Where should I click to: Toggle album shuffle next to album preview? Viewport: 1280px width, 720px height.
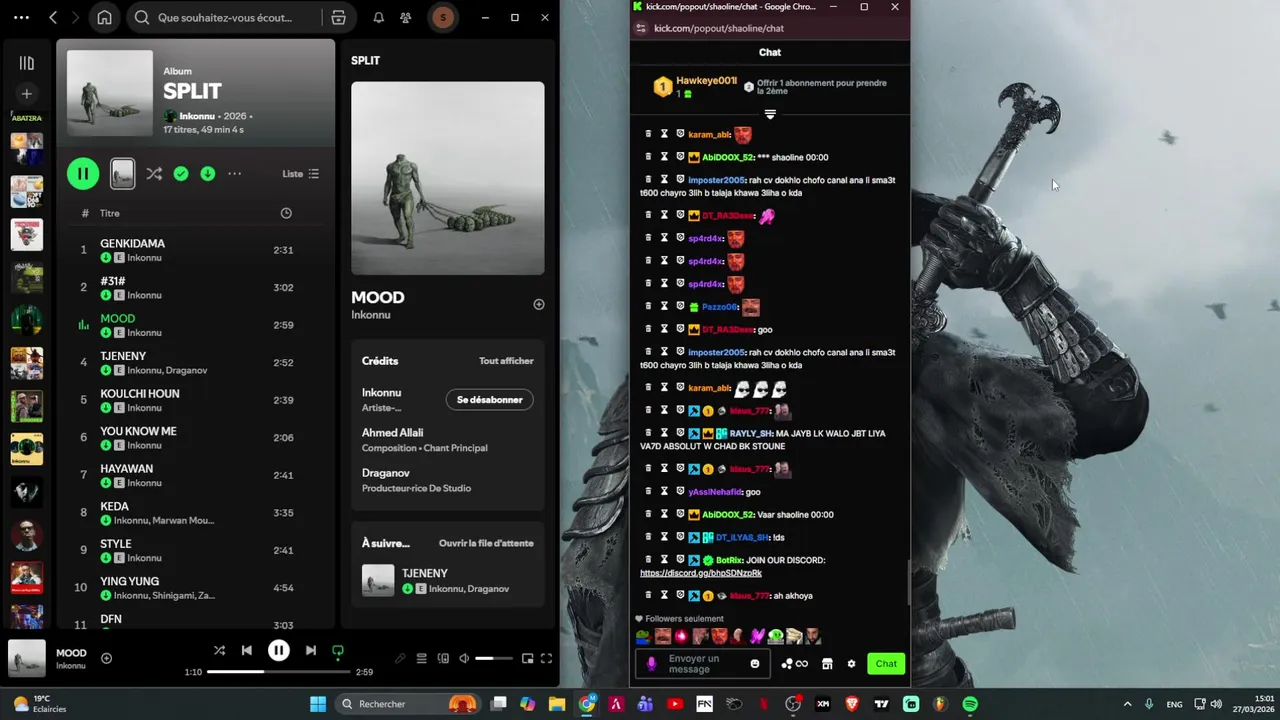click(x=154, y=174)
